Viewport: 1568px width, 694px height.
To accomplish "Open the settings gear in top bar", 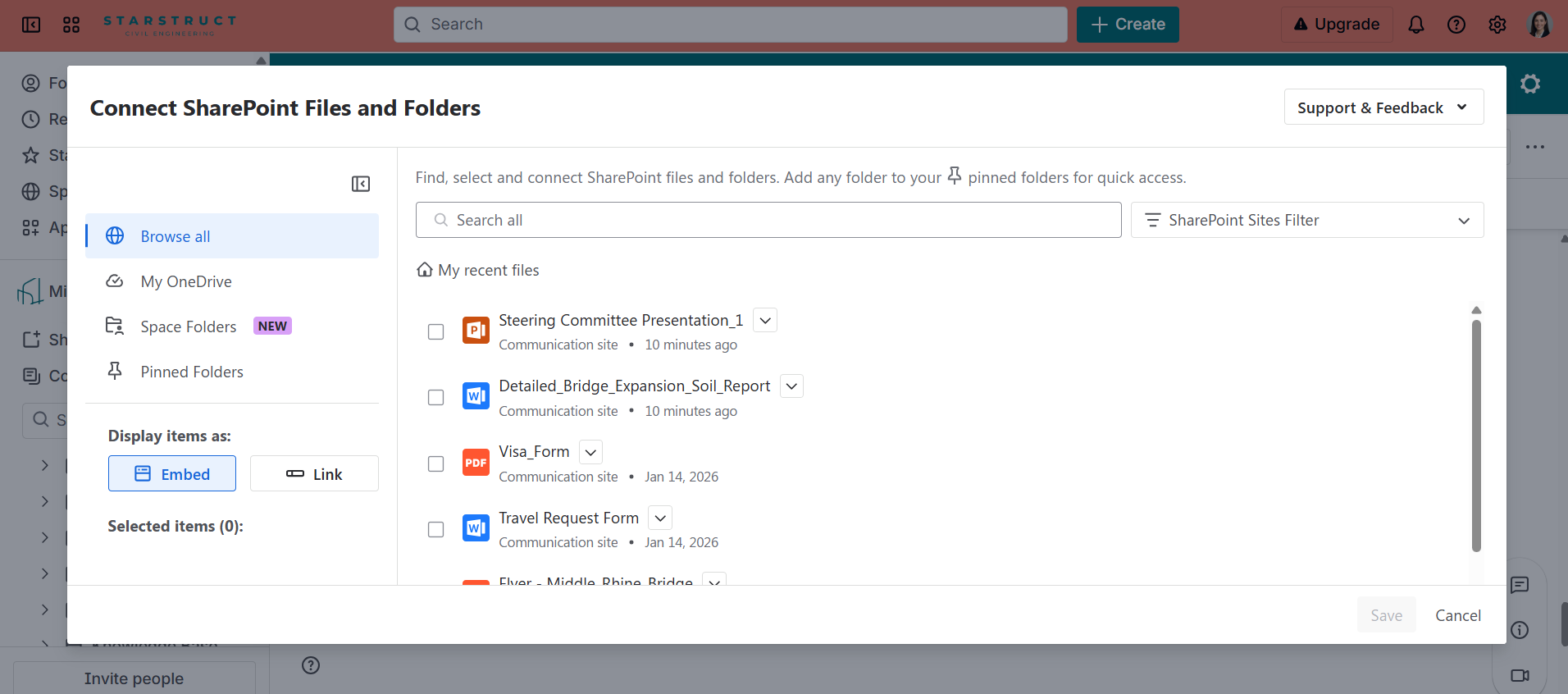I will tap(1497, 25).
